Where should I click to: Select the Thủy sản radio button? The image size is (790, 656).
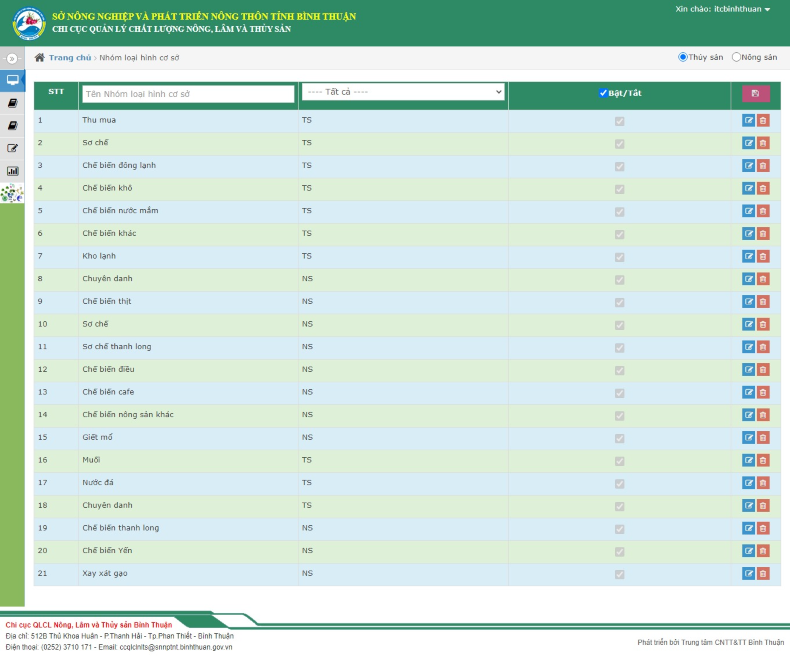683,57
